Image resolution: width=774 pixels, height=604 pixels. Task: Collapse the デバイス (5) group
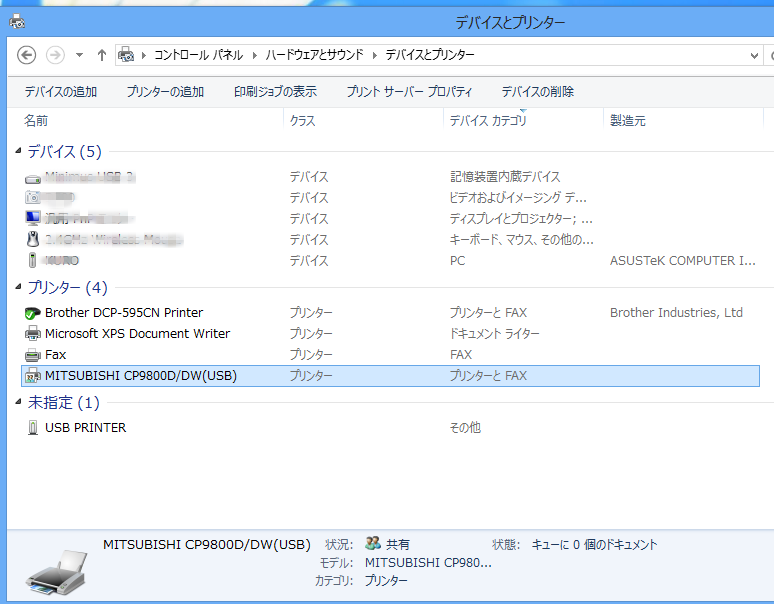18,151
